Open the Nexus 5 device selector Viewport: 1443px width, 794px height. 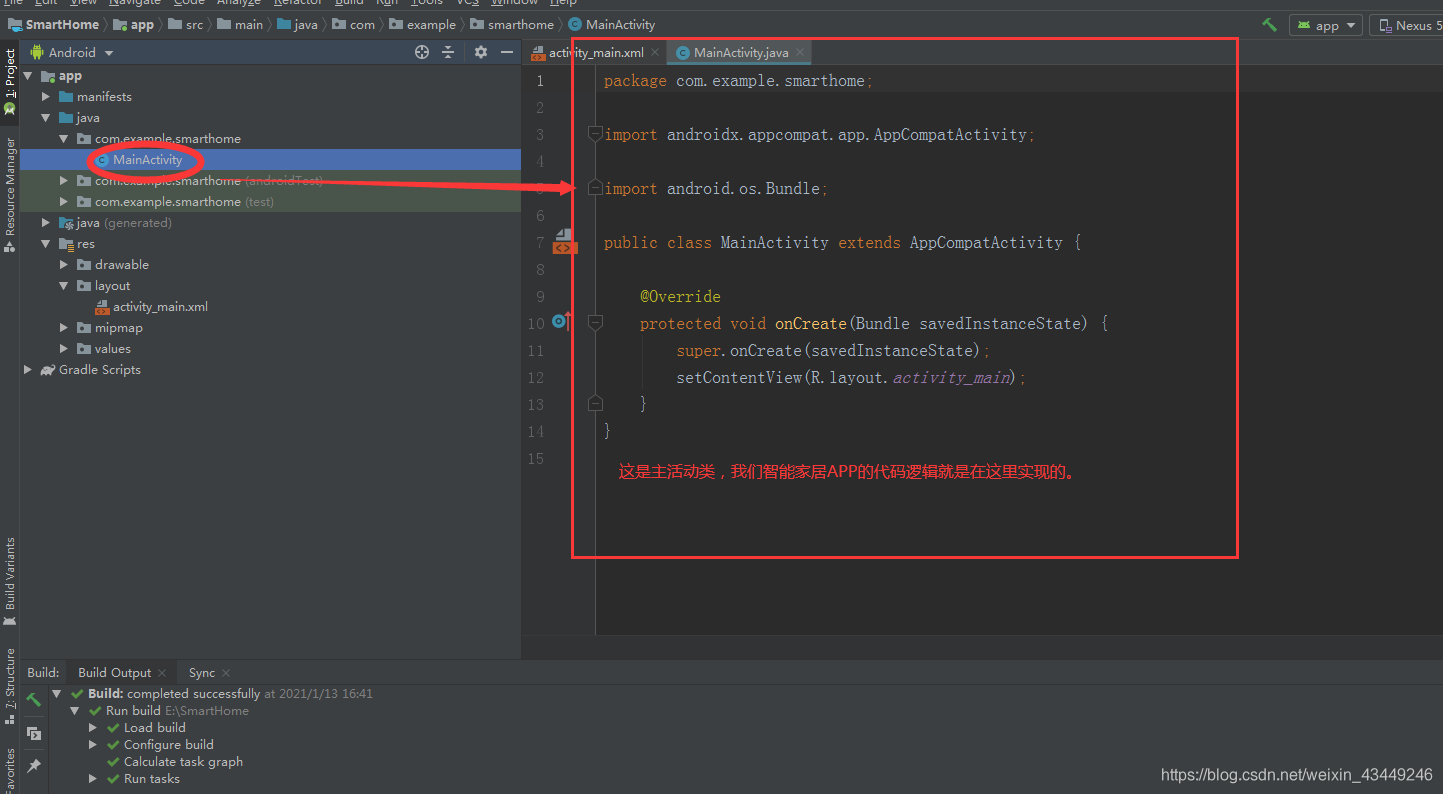pos(1408,25)
